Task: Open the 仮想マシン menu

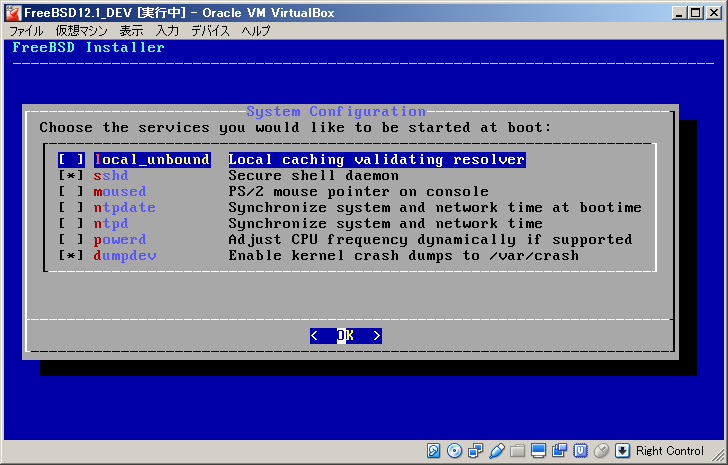Action: click(81, 31)
